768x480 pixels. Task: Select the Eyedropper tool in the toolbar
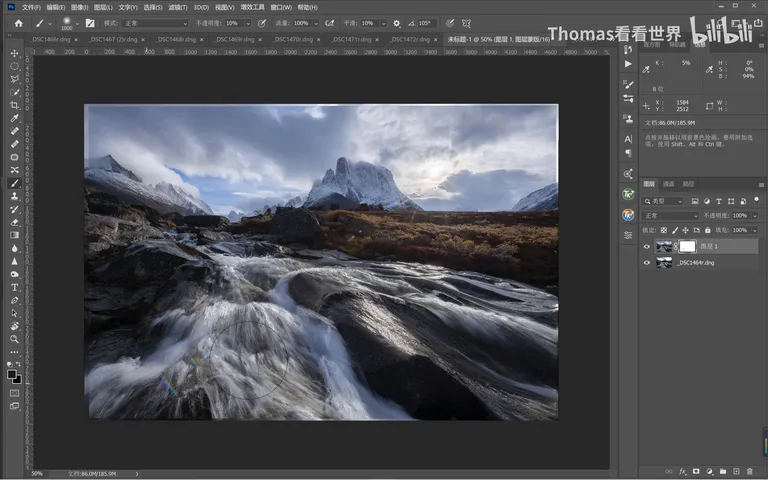(x=14, y=118)
